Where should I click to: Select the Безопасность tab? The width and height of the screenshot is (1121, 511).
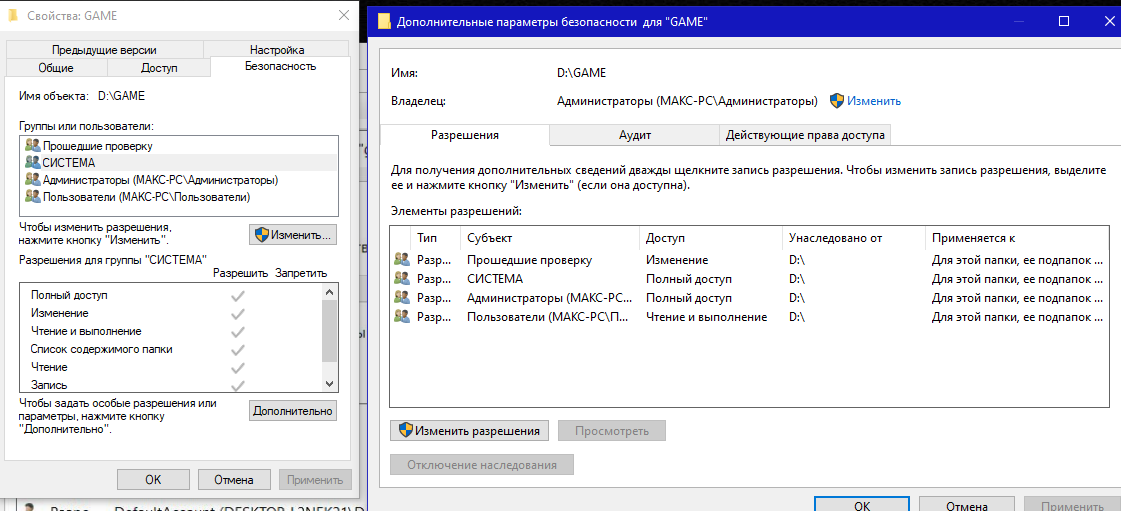click(280, 66)
